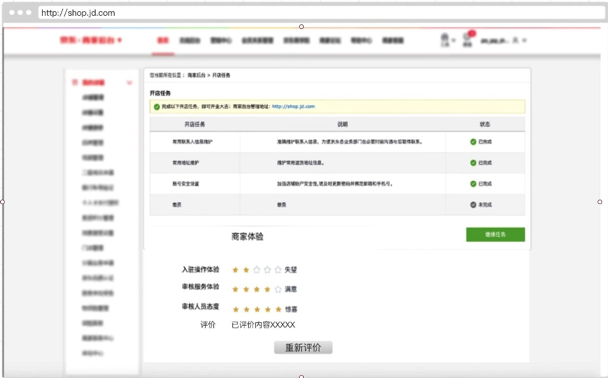
Task: Open the message icon with red badge
Action: [x=468, y=39]
